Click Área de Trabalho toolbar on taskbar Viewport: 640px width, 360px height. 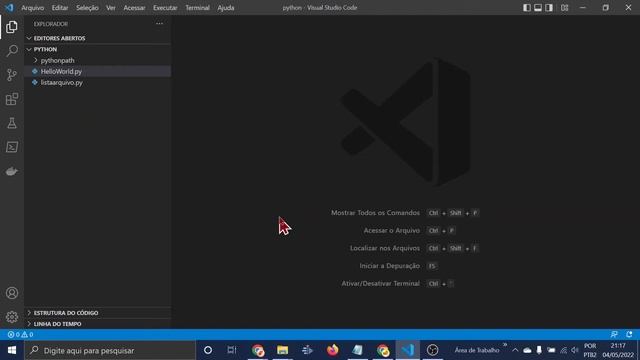tap(477, 350)
